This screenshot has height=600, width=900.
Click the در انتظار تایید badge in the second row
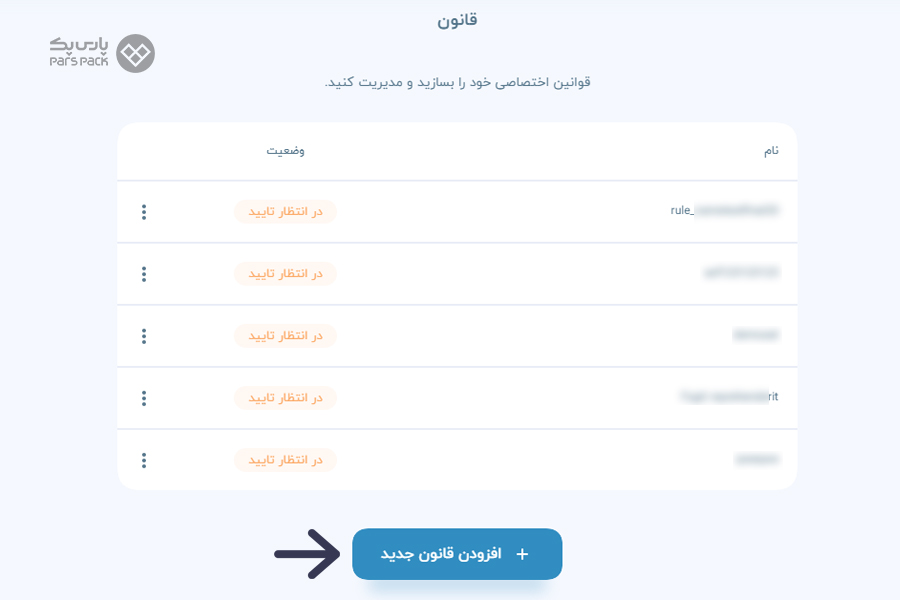[x=285, y=274]
